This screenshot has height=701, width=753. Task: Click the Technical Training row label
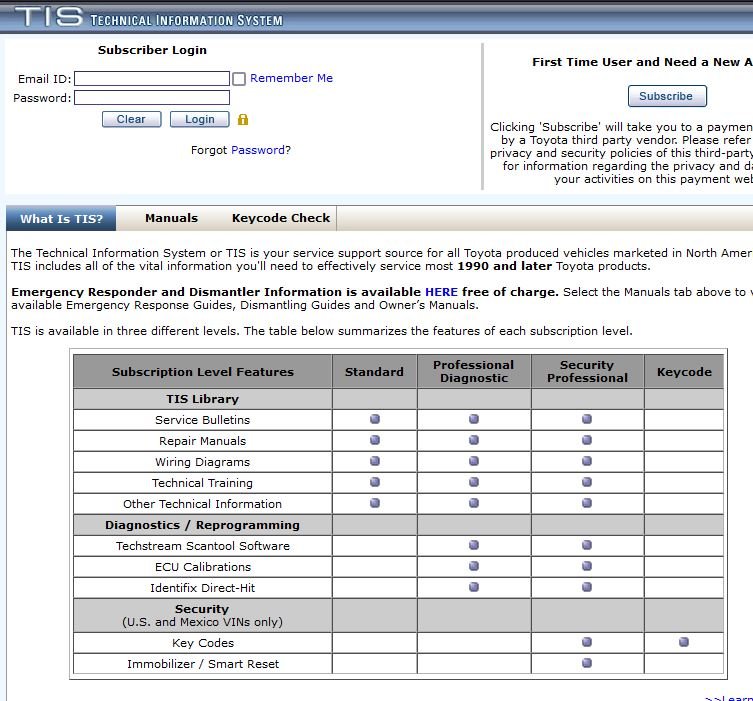click(x=203, y=483)
